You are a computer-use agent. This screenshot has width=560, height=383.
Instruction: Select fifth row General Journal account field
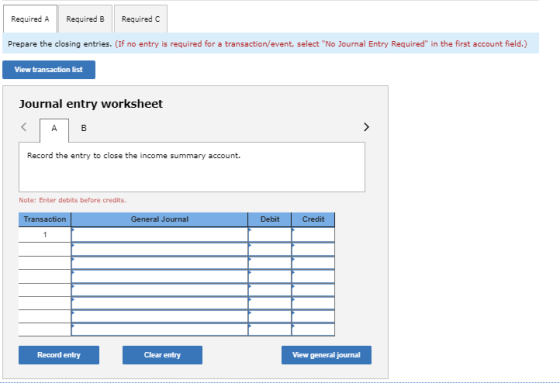tap(160, 290)
